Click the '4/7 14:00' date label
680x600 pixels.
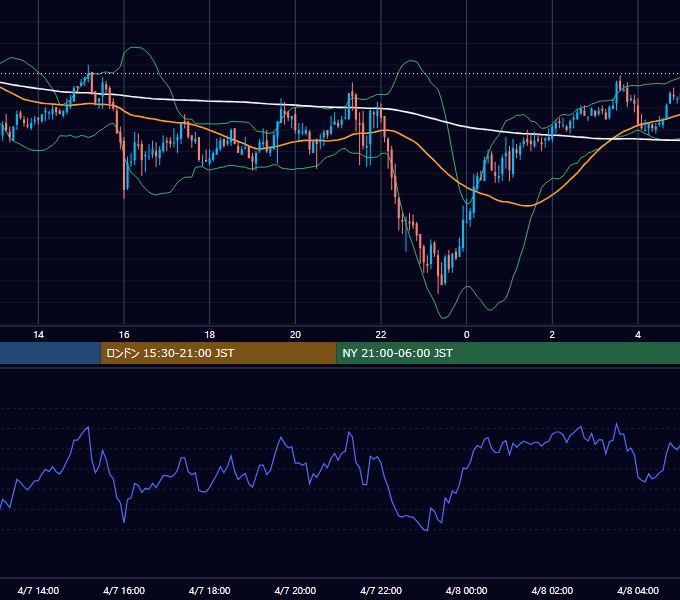(38, 590)
